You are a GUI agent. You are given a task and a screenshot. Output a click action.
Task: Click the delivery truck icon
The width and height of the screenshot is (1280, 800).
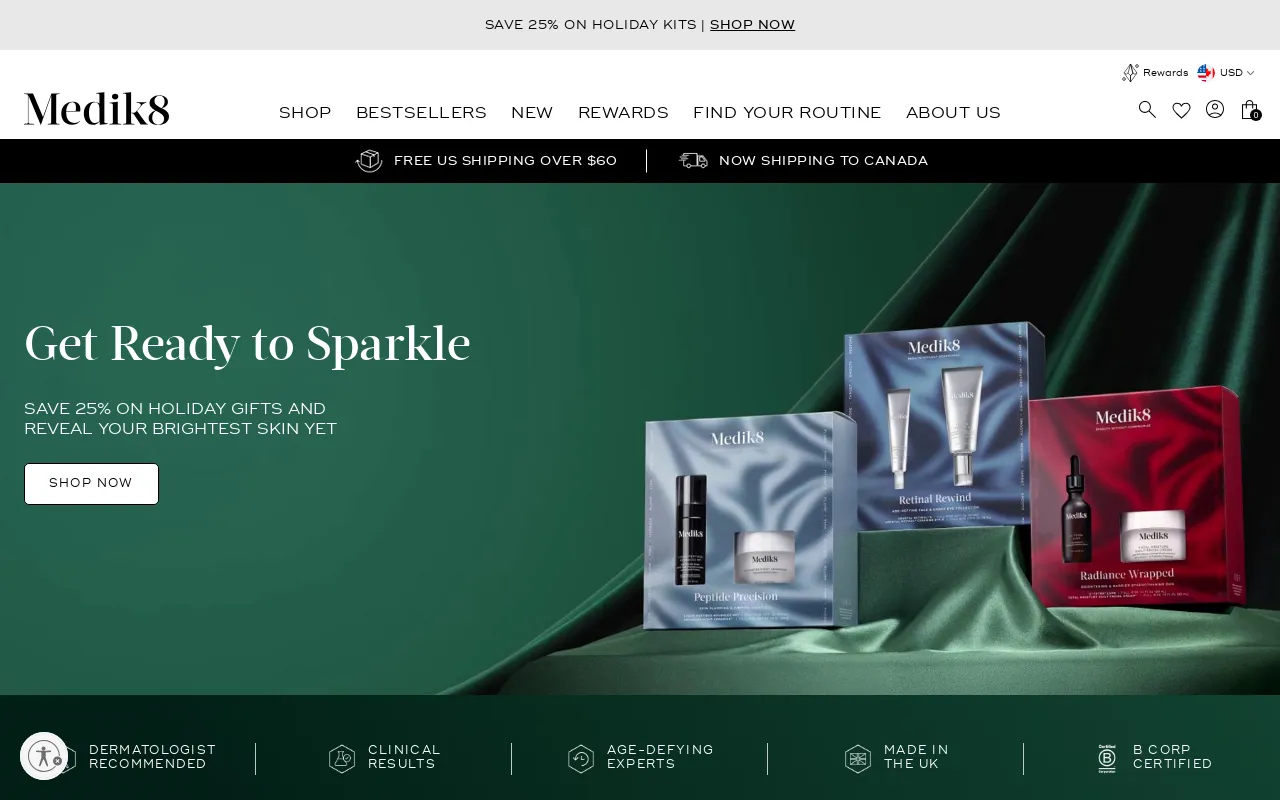tap(693, 161)
